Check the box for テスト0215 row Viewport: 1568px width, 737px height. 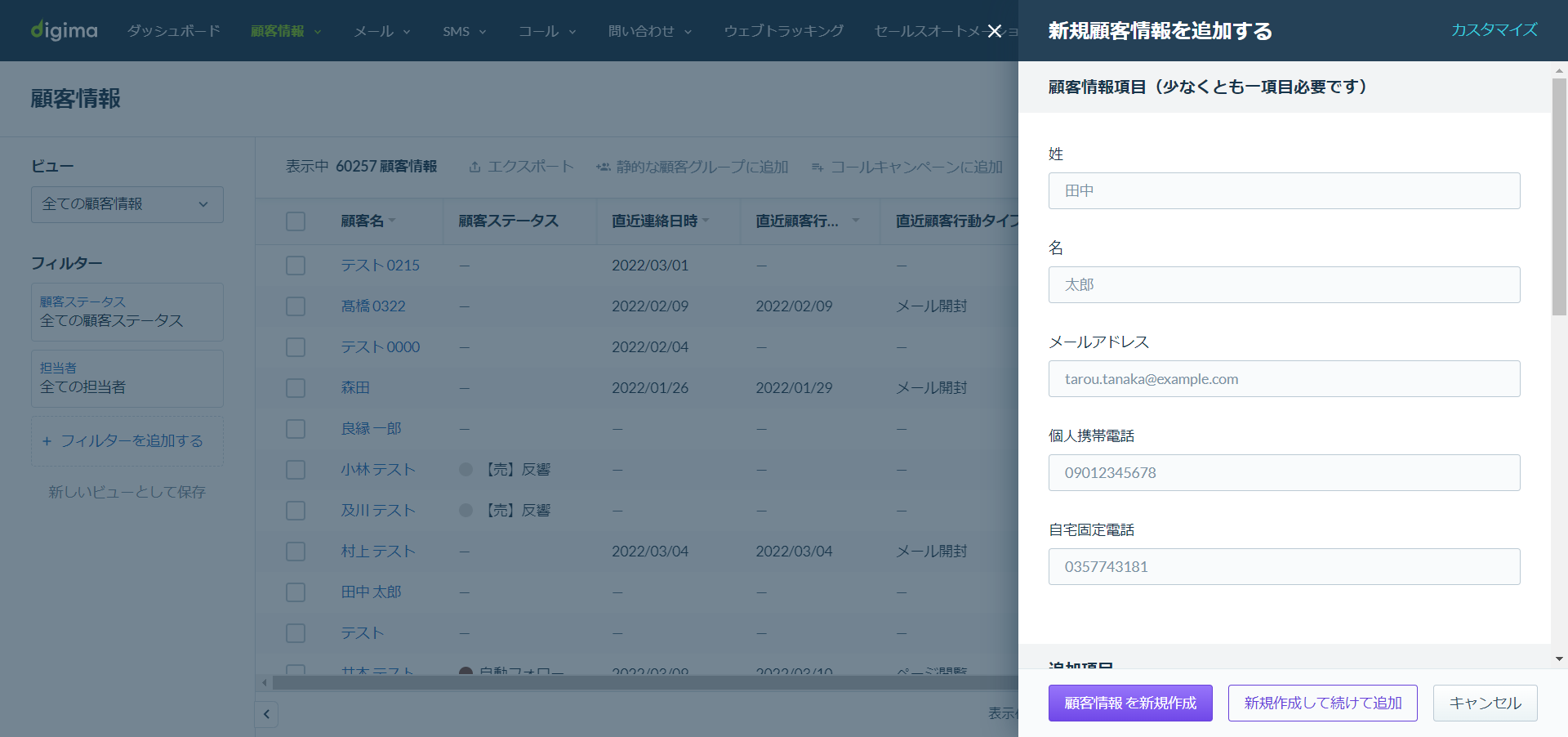point(296,266)
